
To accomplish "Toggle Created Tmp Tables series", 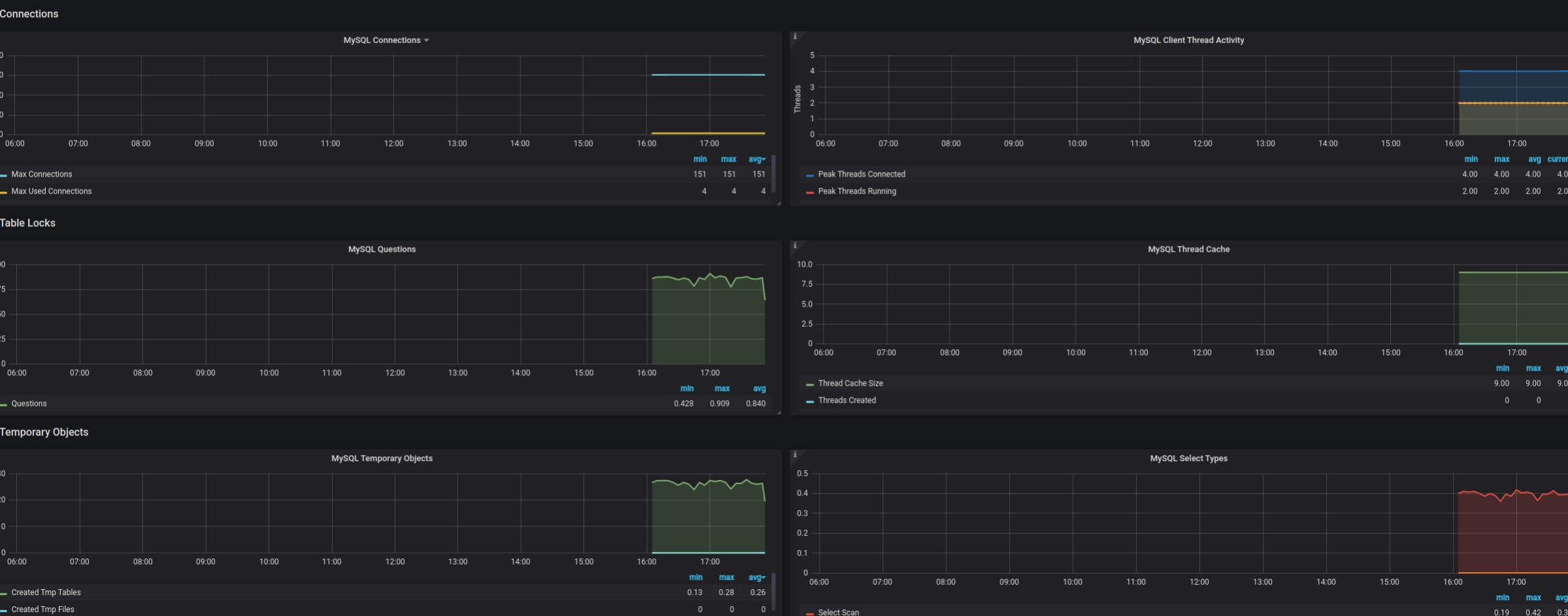I will point(46,592).
